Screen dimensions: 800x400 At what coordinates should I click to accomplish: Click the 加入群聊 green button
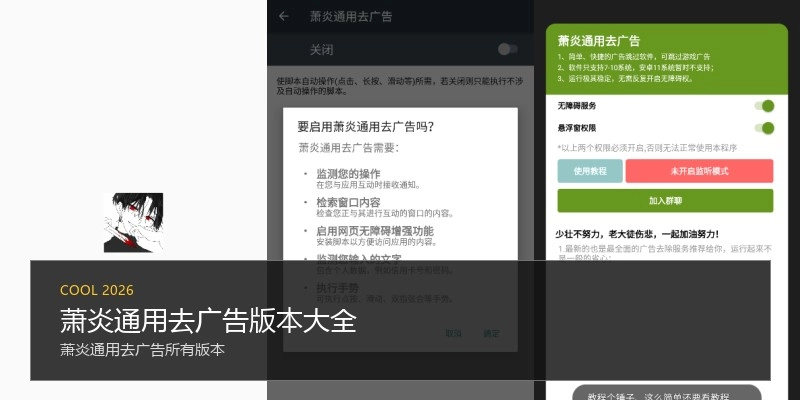(x=665, y=201)
